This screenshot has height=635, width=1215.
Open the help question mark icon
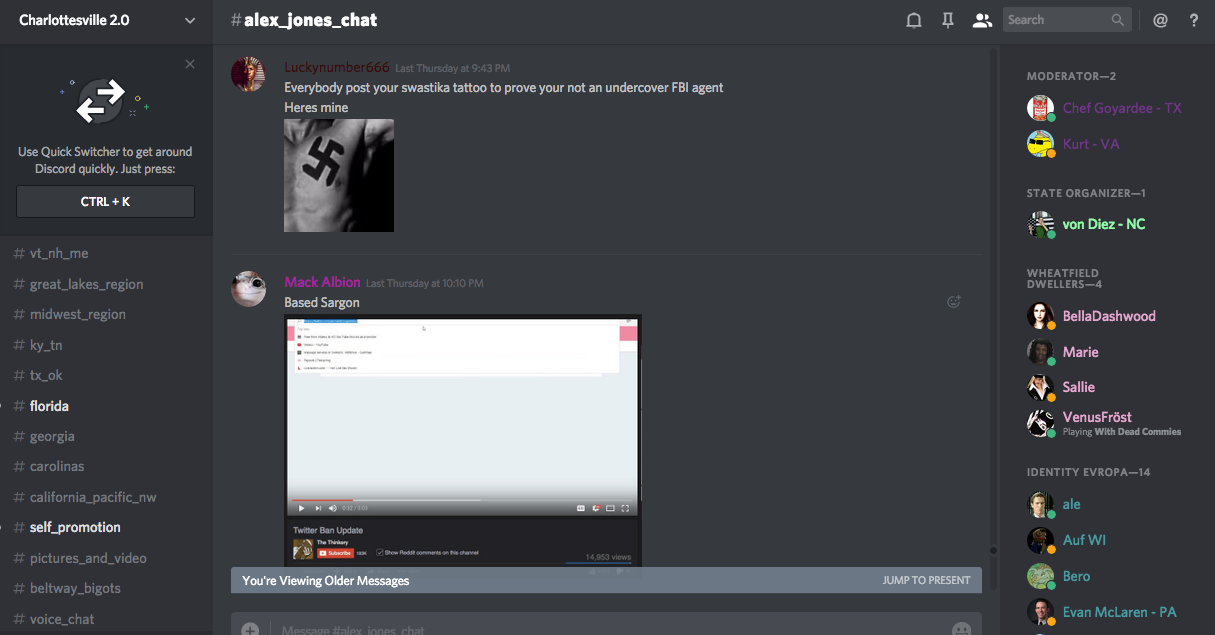1194,20
